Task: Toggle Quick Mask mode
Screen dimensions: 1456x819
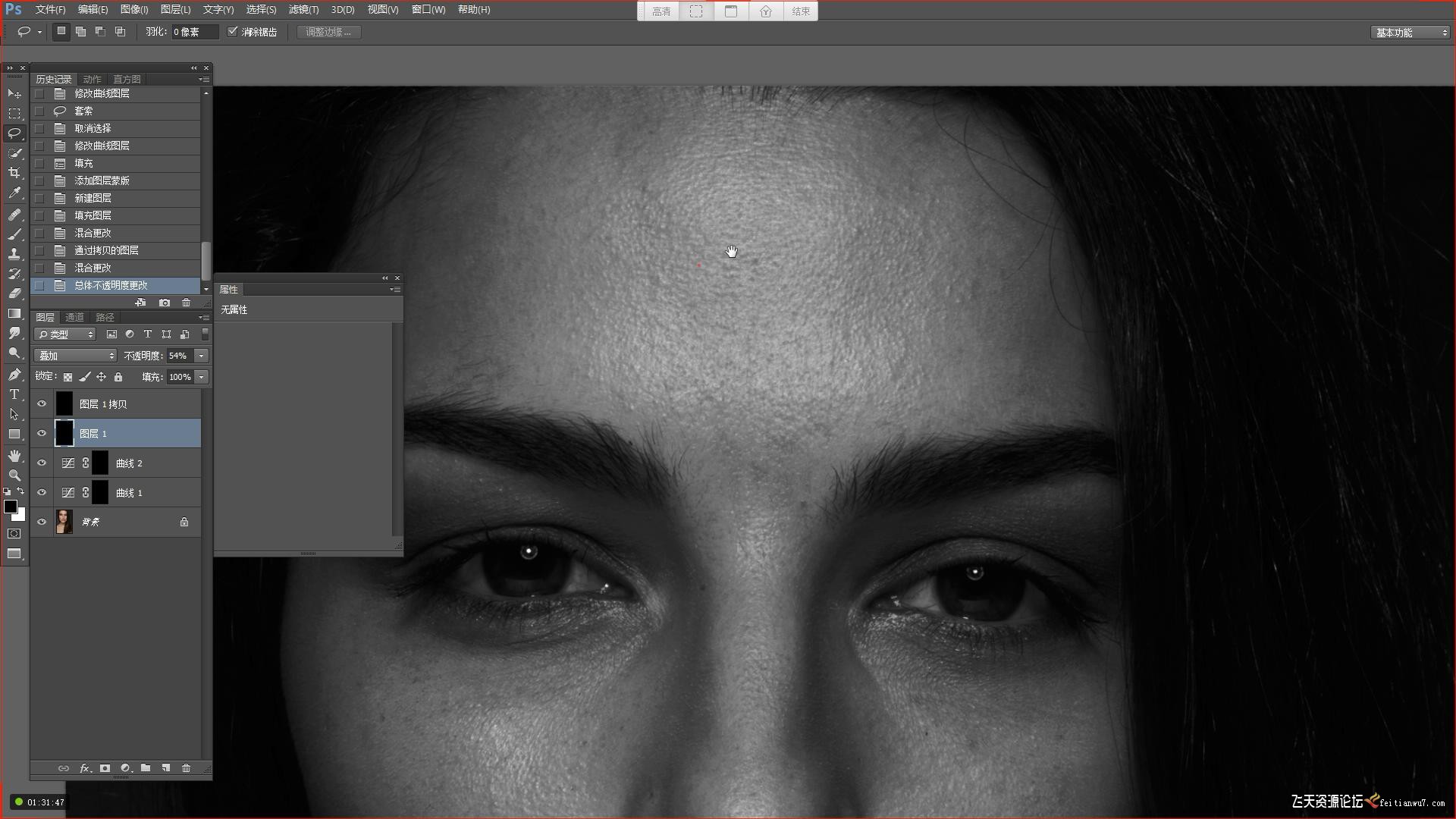Action: (14, 534)
